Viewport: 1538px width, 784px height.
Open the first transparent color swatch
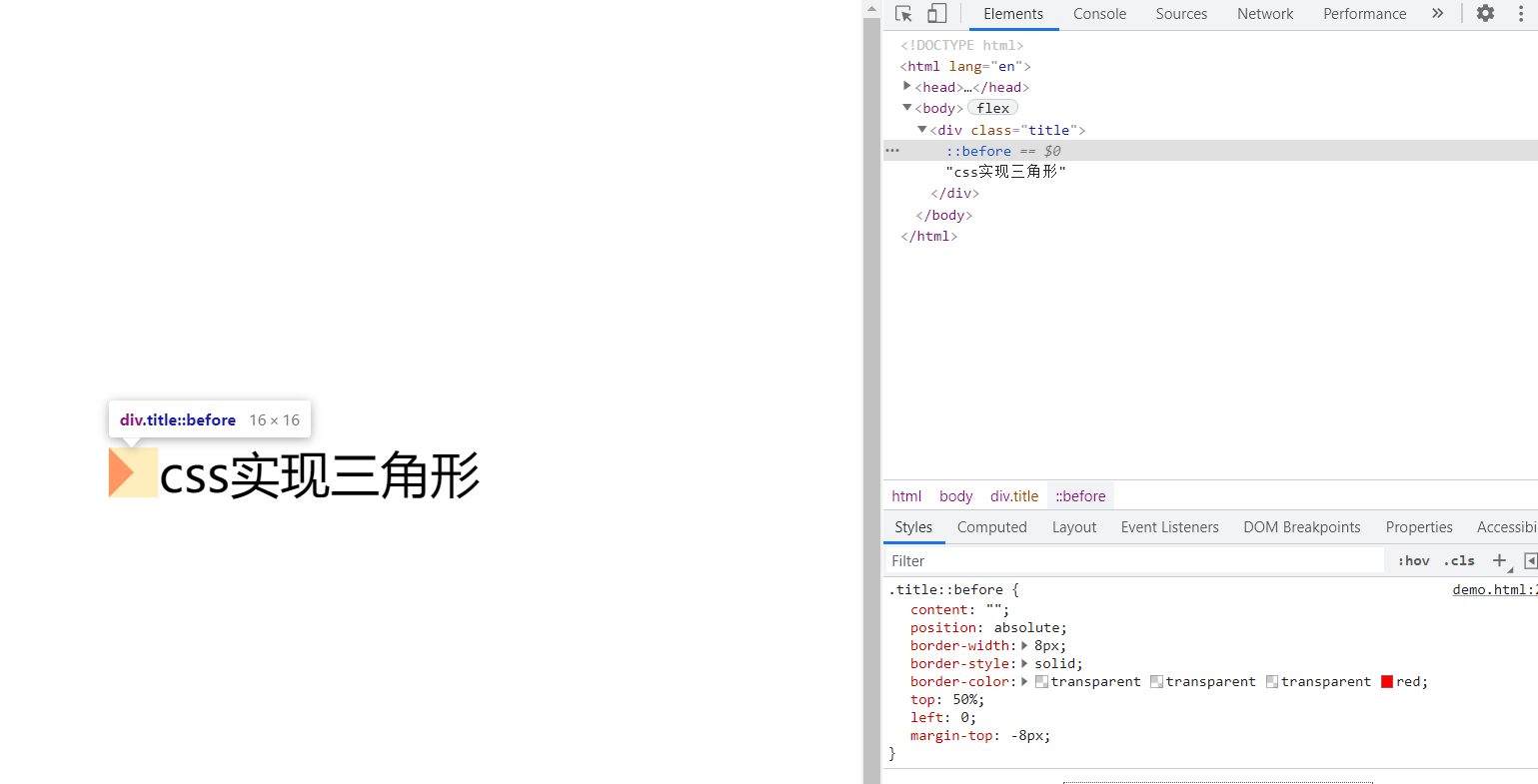1041,682
